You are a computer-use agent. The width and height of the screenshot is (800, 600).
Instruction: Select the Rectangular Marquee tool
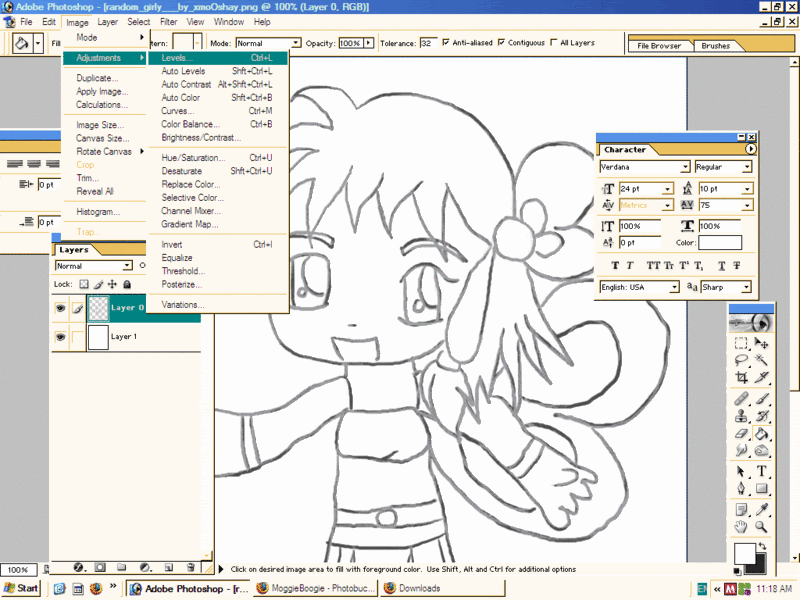(x=741, y=343)
